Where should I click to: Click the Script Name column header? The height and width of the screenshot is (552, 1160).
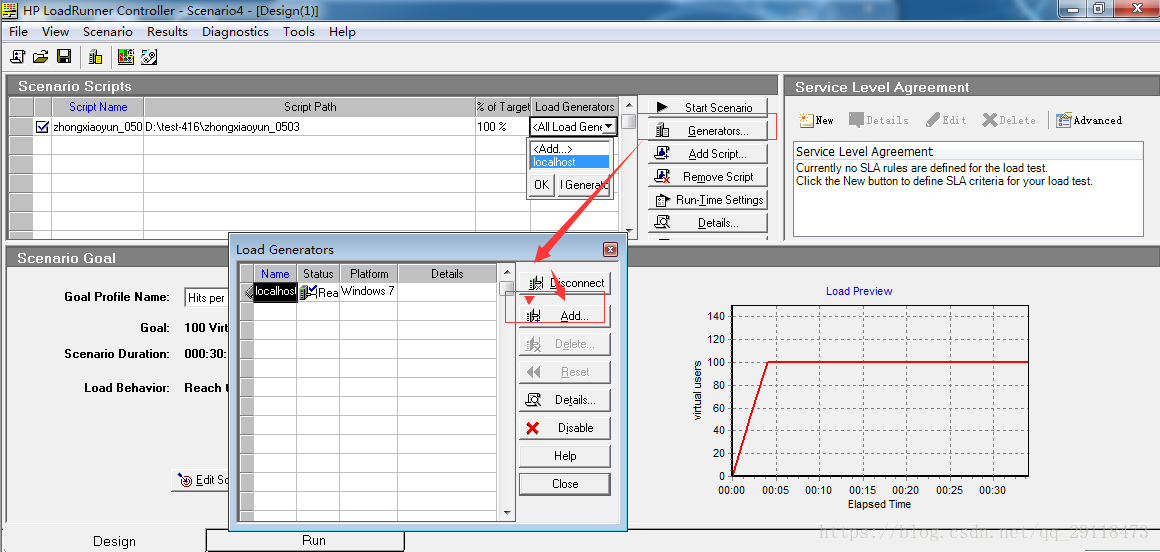click(98, 107)
